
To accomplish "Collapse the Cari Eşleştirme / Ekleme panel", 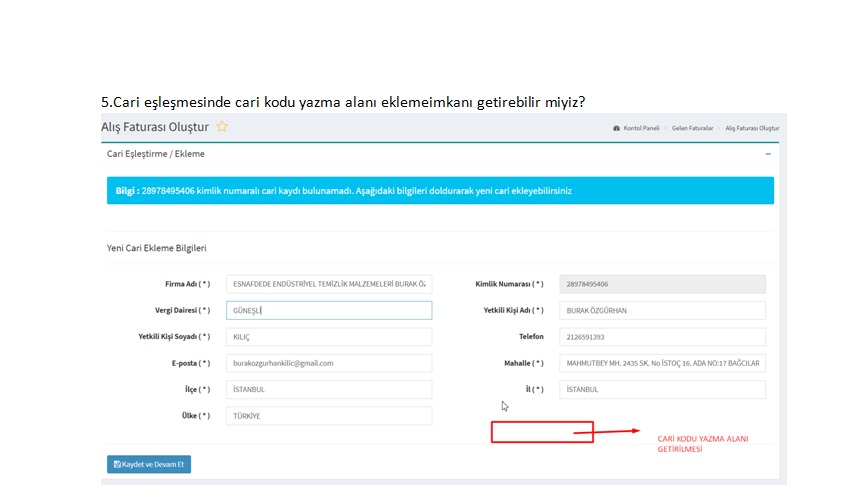I will pyautogui.click(x=768, y=154).
